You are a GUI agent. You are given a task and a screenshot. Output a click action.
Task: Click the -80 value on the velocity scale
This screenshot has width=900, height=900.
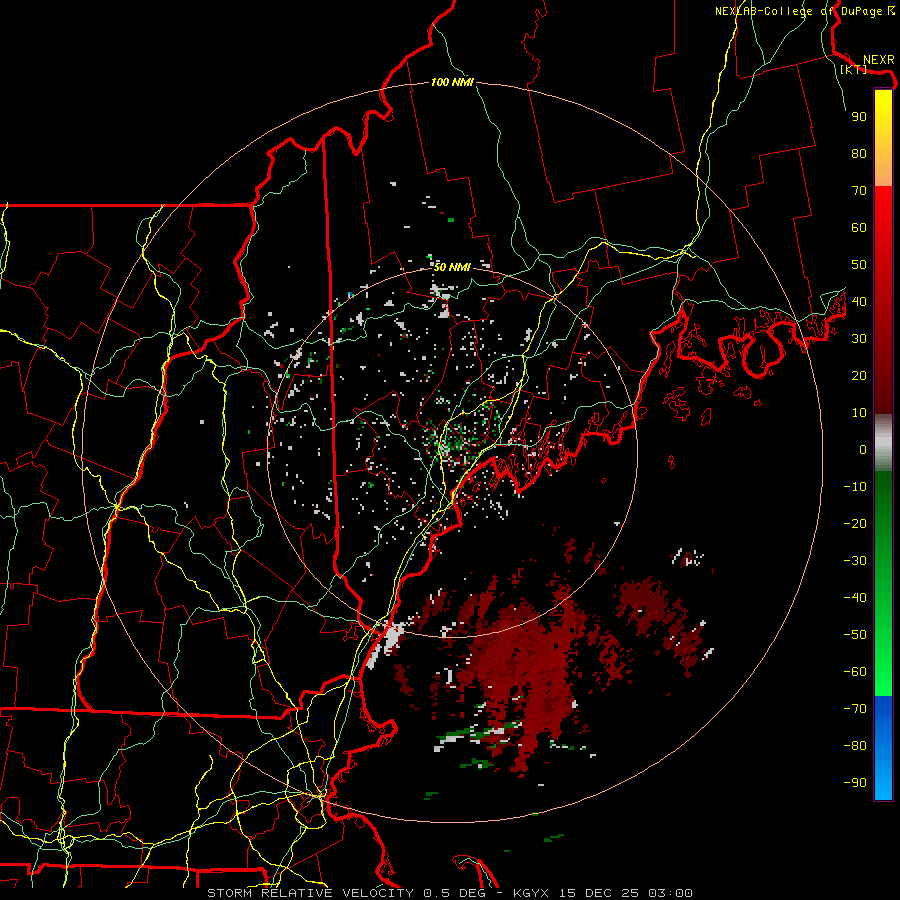[x=855, y=746]
